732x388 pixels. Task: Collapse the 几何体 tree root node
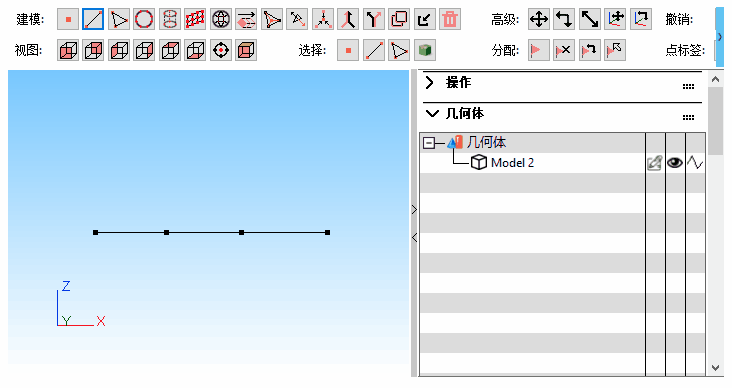429,143
